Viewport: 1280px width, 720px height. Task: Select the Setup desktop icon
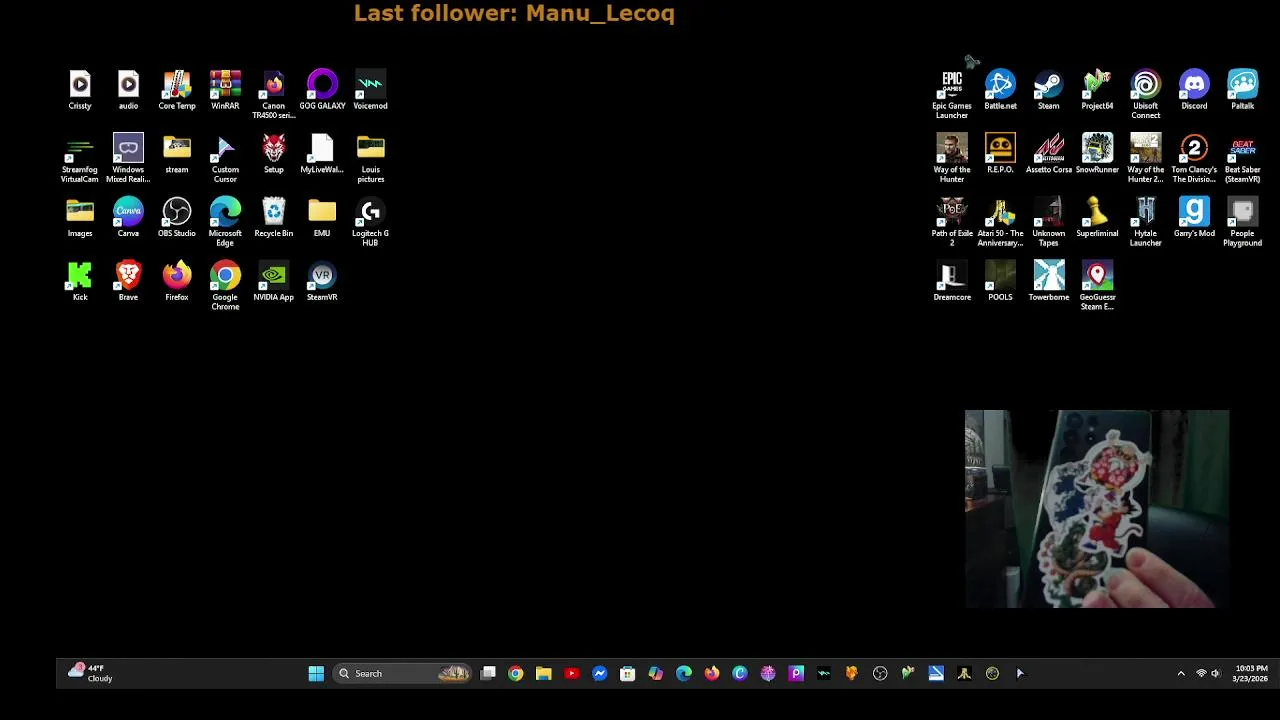pos(273,154)
